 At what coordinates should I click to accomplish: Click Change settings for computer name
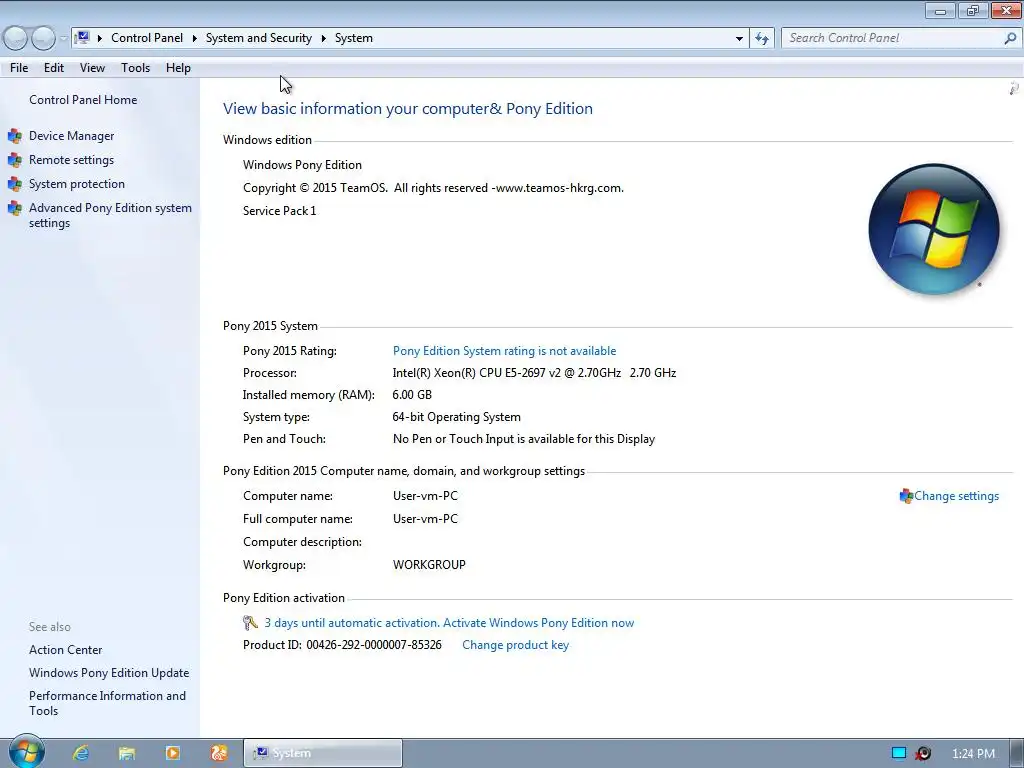coord(956,496)
